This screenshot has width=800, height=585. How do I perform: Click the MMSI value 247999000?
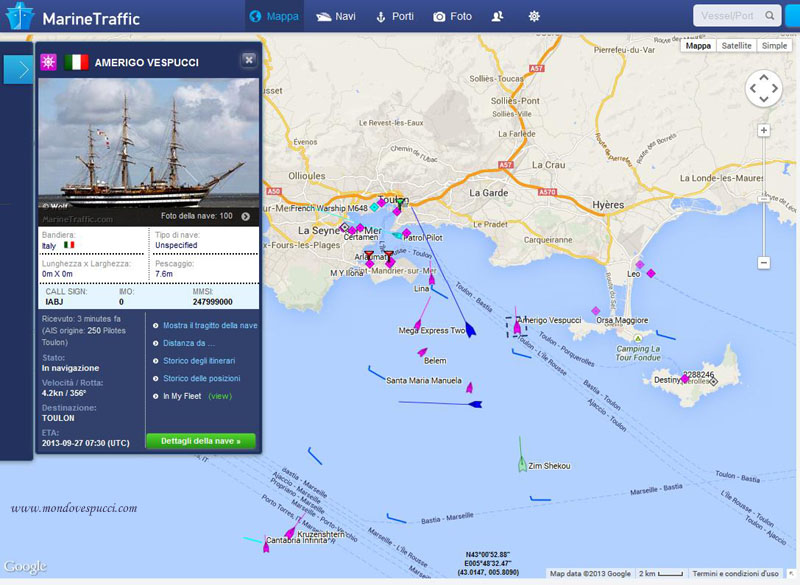coord(212,302)
